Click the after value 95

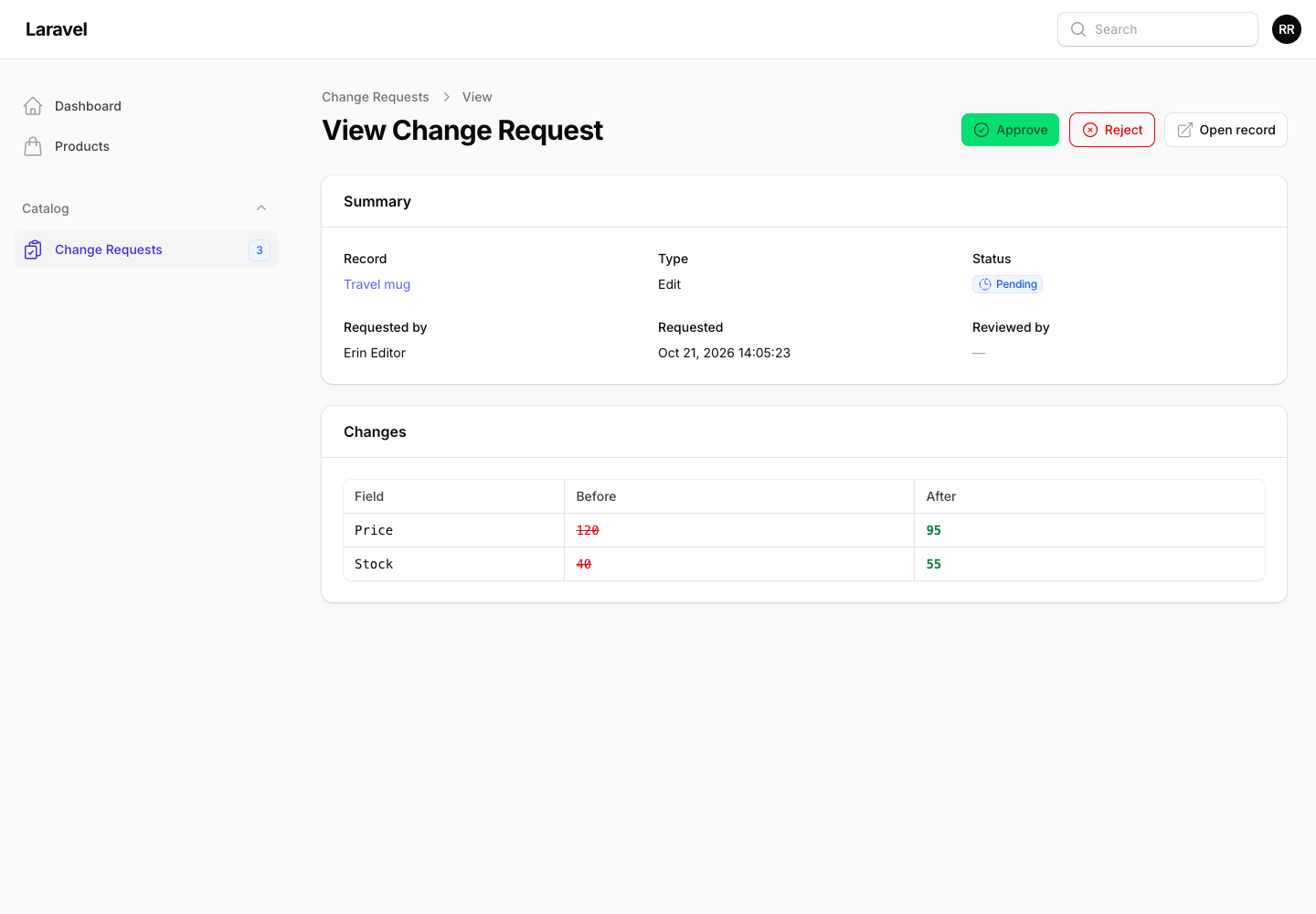point(934,530)
